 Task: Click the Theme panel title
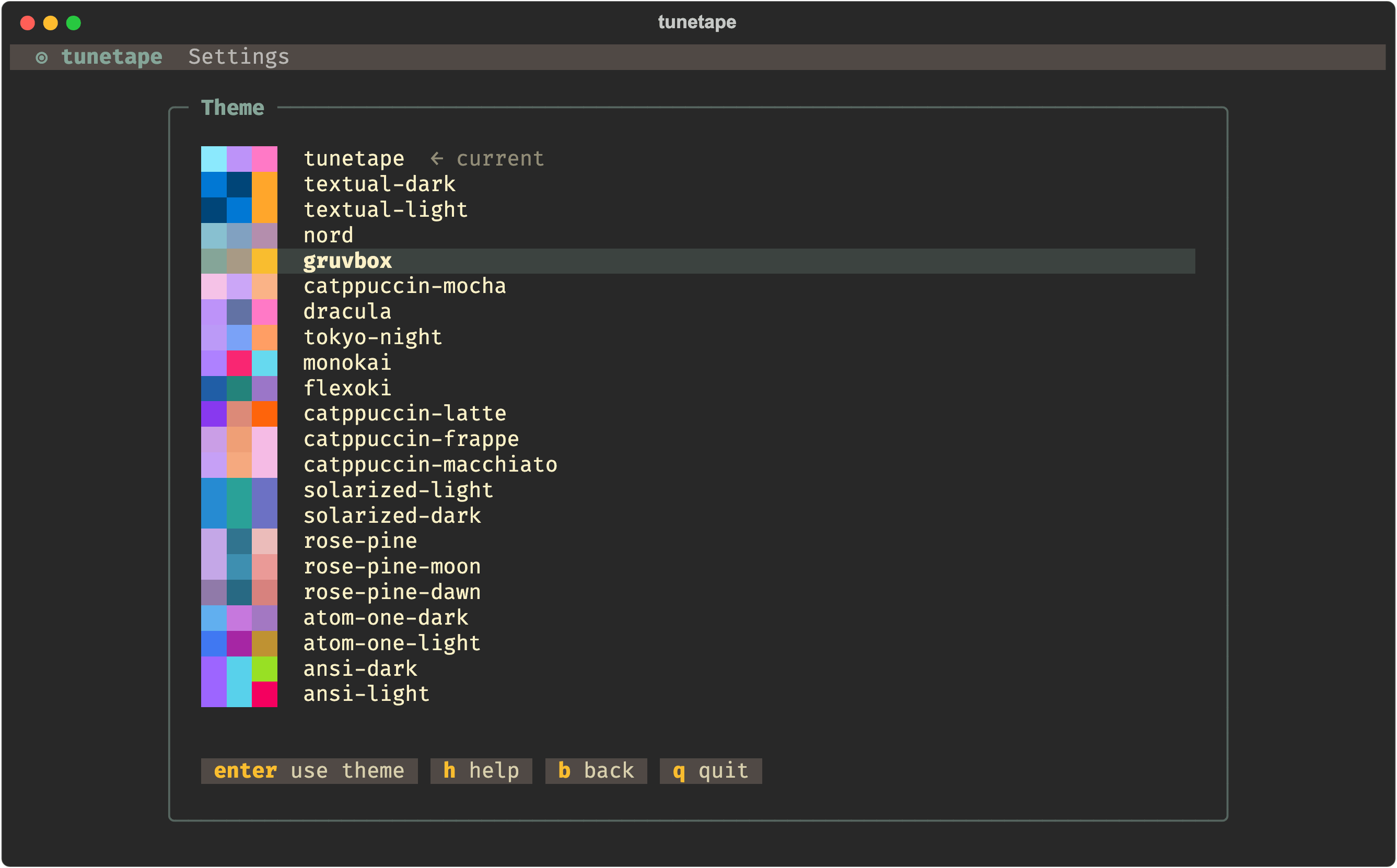coord(232,108)
